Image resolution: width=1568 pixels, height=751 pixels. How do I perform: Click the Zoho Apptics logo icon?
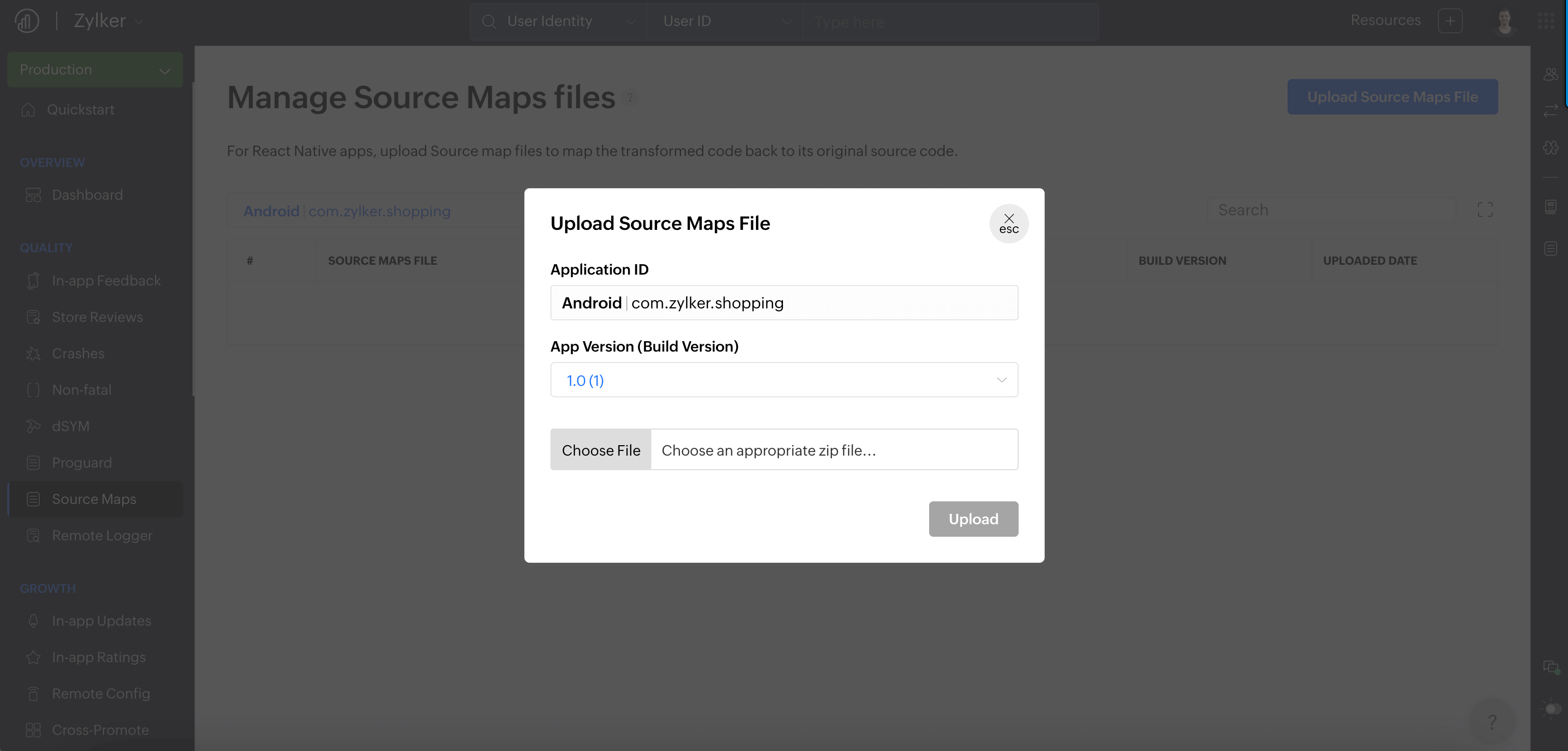(27, 21)
